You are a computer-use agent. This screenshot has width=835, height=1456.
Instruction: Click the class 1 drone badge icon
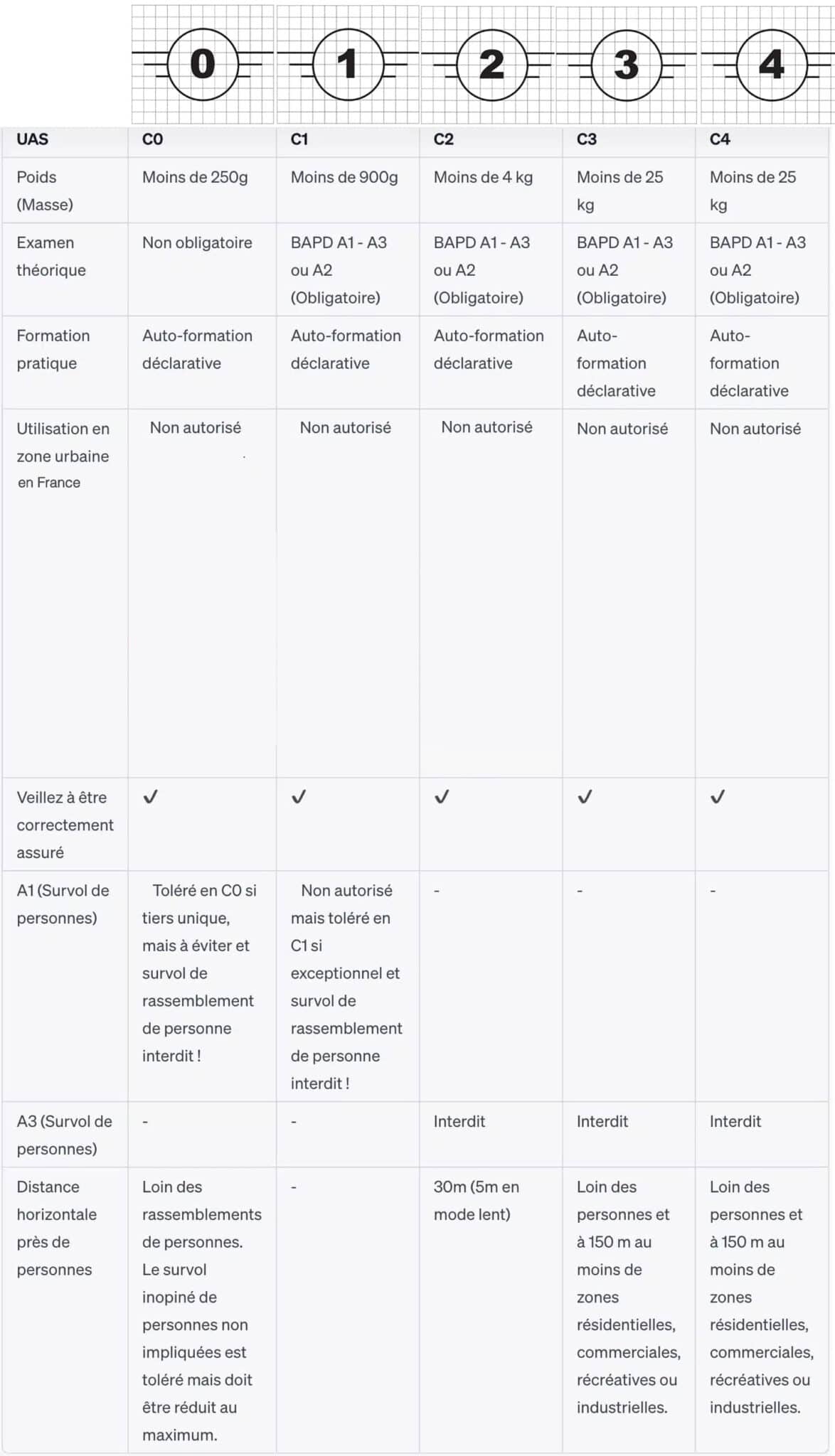pos(347,65)
